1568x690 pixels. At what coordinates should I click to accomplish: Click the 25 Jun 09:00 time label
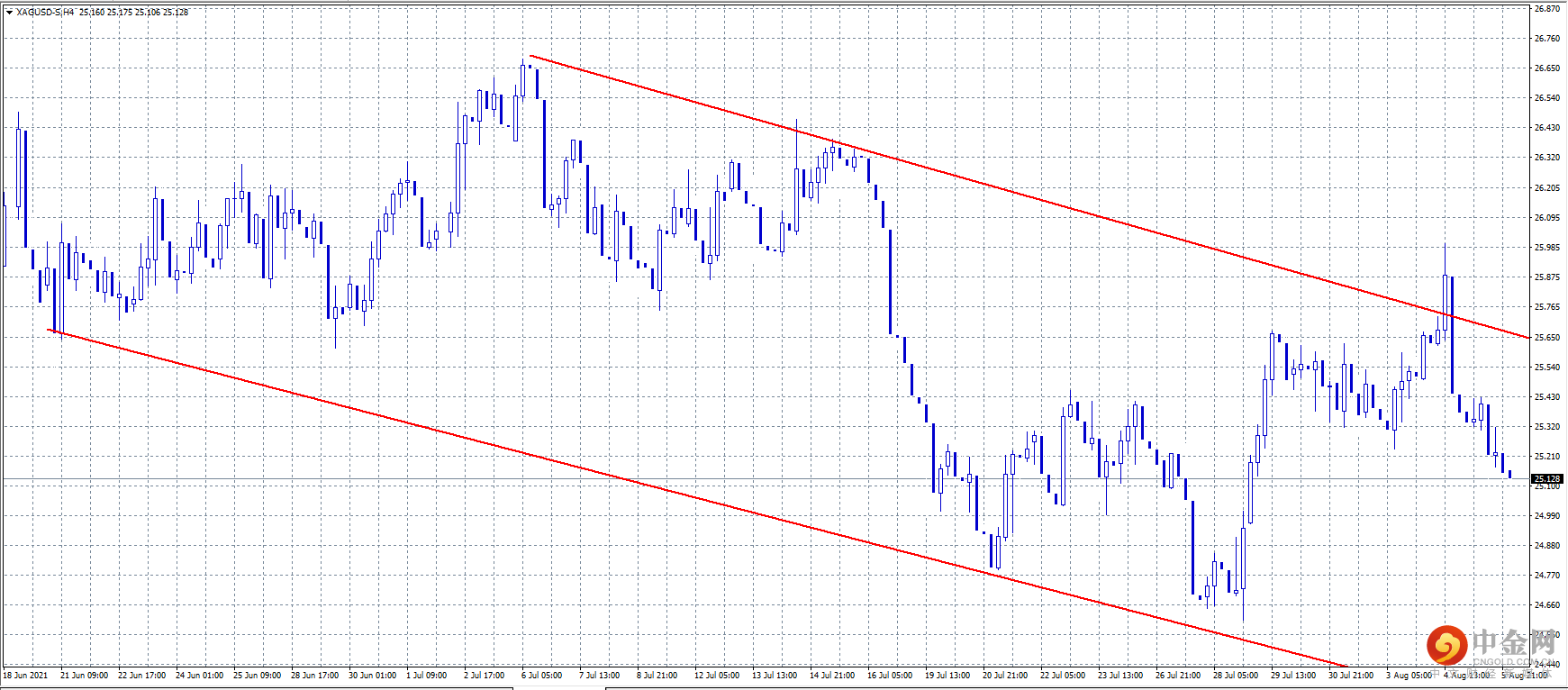(x=257, y=676)
